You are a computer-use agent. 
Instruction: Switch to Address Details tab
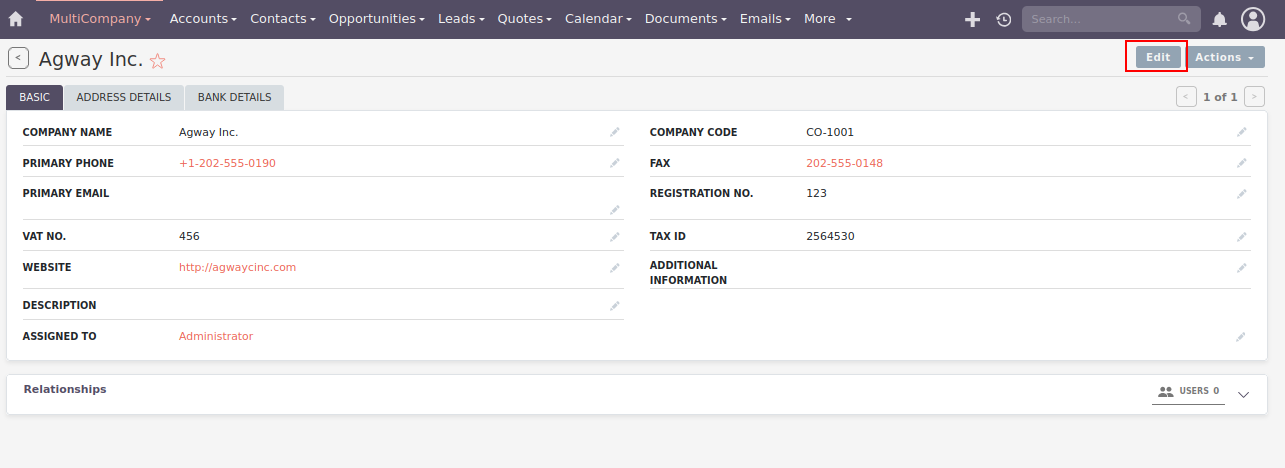tap(124, 97)
